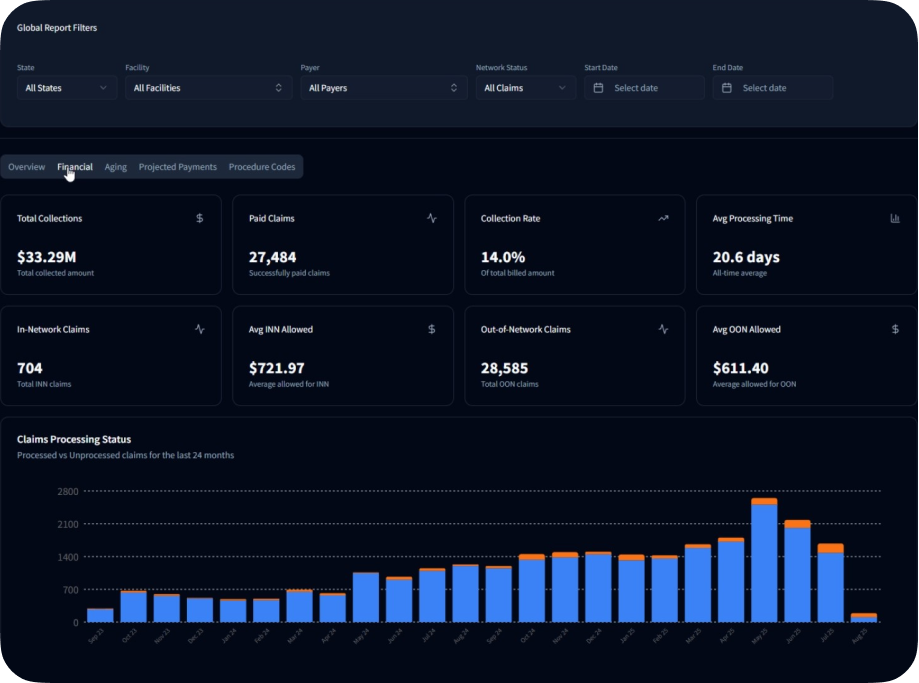Click the bar chart icon on Avg Processing Time card

[893, 217]
